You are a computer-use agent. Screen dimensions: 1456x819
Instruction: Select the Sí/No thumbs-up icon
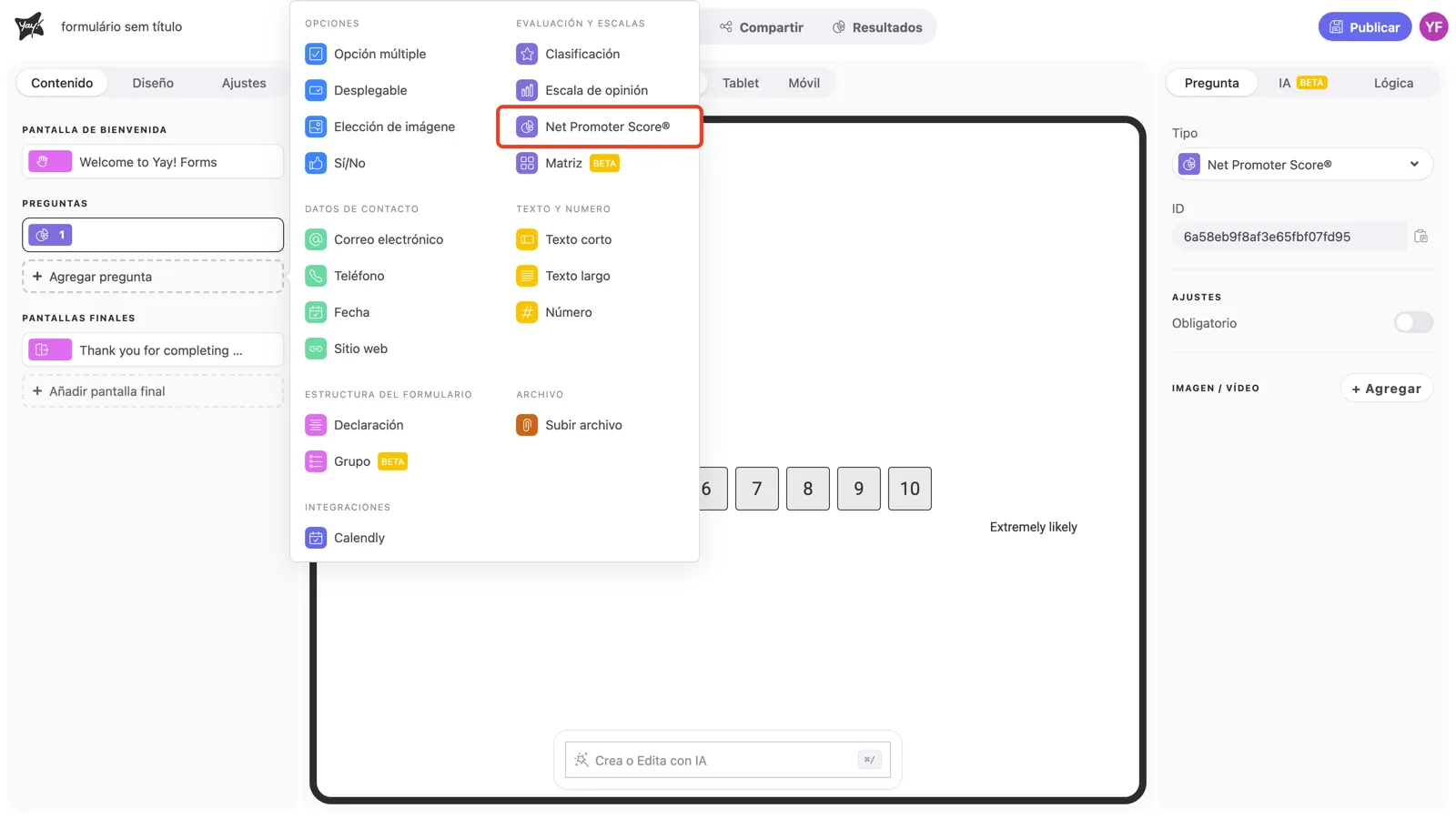coord(316,163)
